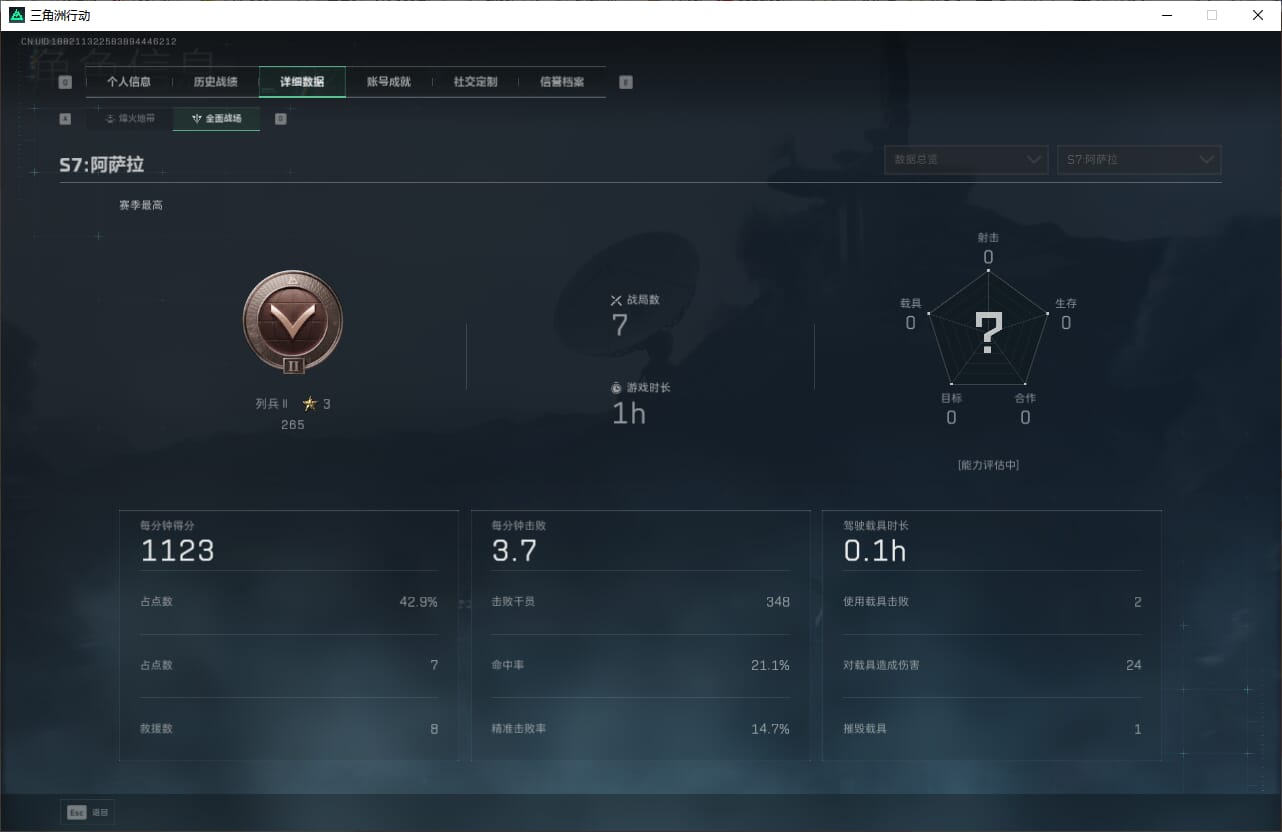Click the D key icon beside mode tabs
The height and width of the screenshot is (832, 1282).
[280, 118]
